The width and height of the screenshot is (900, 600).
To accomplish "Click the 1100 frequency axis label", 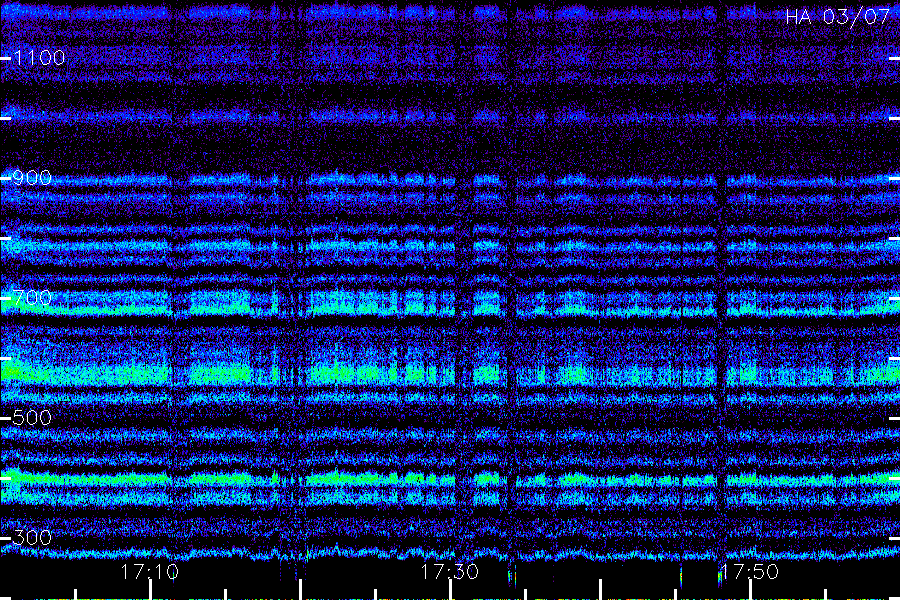I will tap(39, 57).
